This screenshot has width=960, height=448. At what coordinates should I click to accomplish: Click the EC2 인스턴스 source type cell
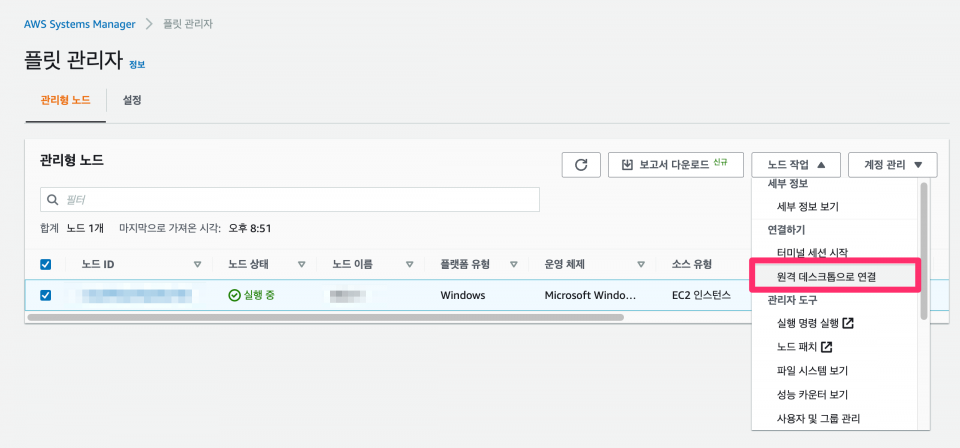(701, 296)
